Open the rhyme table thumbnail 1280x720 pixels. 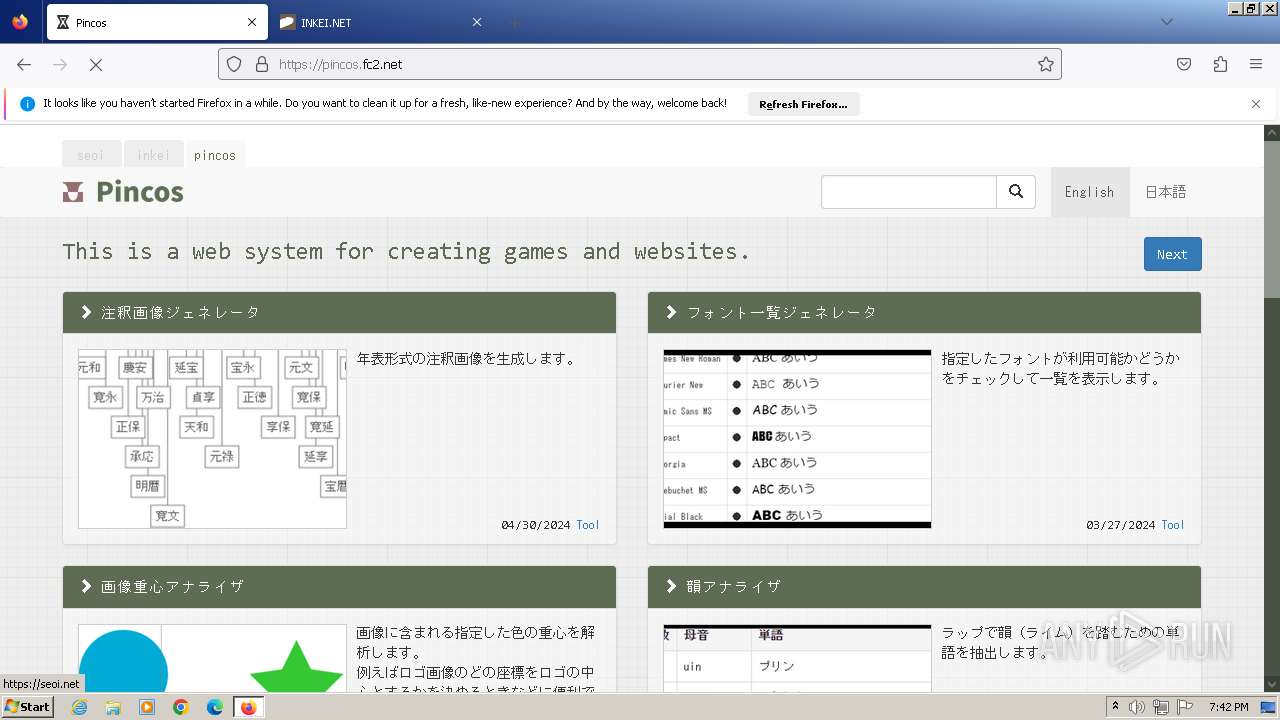coord(797,658)
